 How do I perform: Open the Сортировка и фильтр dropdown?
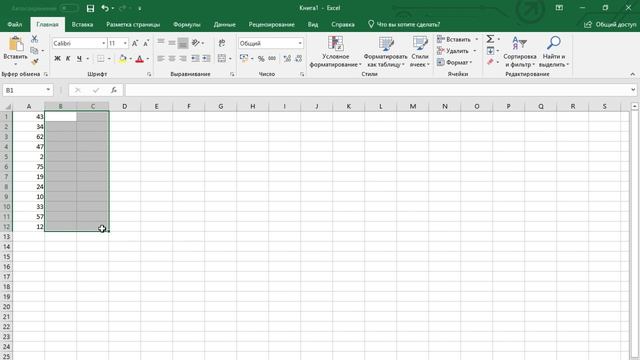point(520,52)
